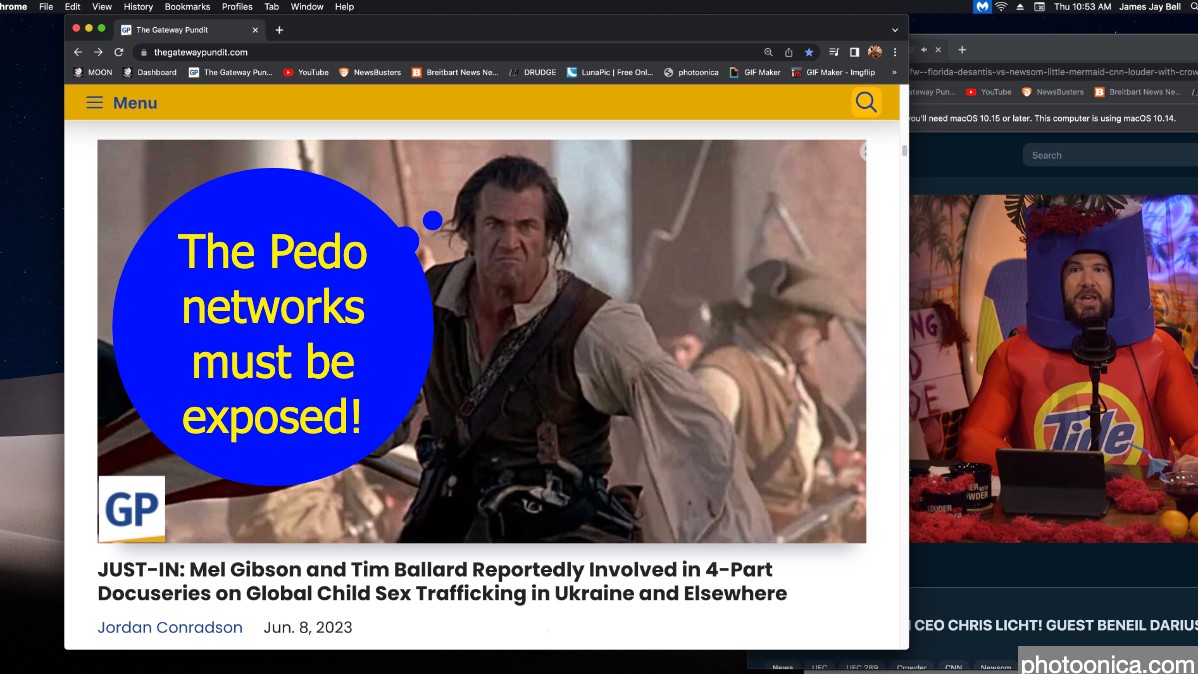Show hidden bookmarks with the double chevron
This screenshot has height=674, width=1198.
894,73
